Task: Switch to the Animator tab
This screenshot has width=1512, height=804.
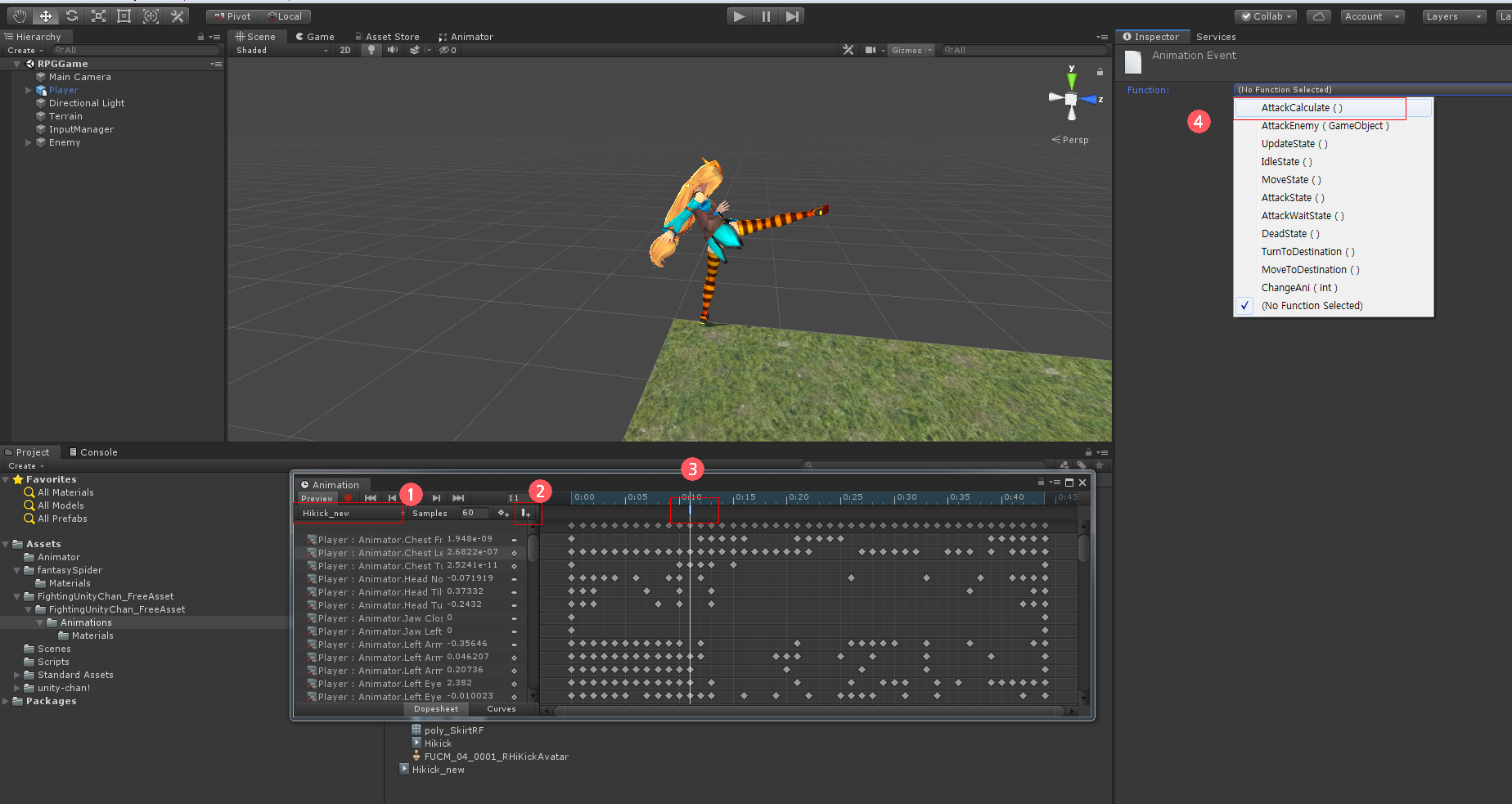Action: (466, 37)
